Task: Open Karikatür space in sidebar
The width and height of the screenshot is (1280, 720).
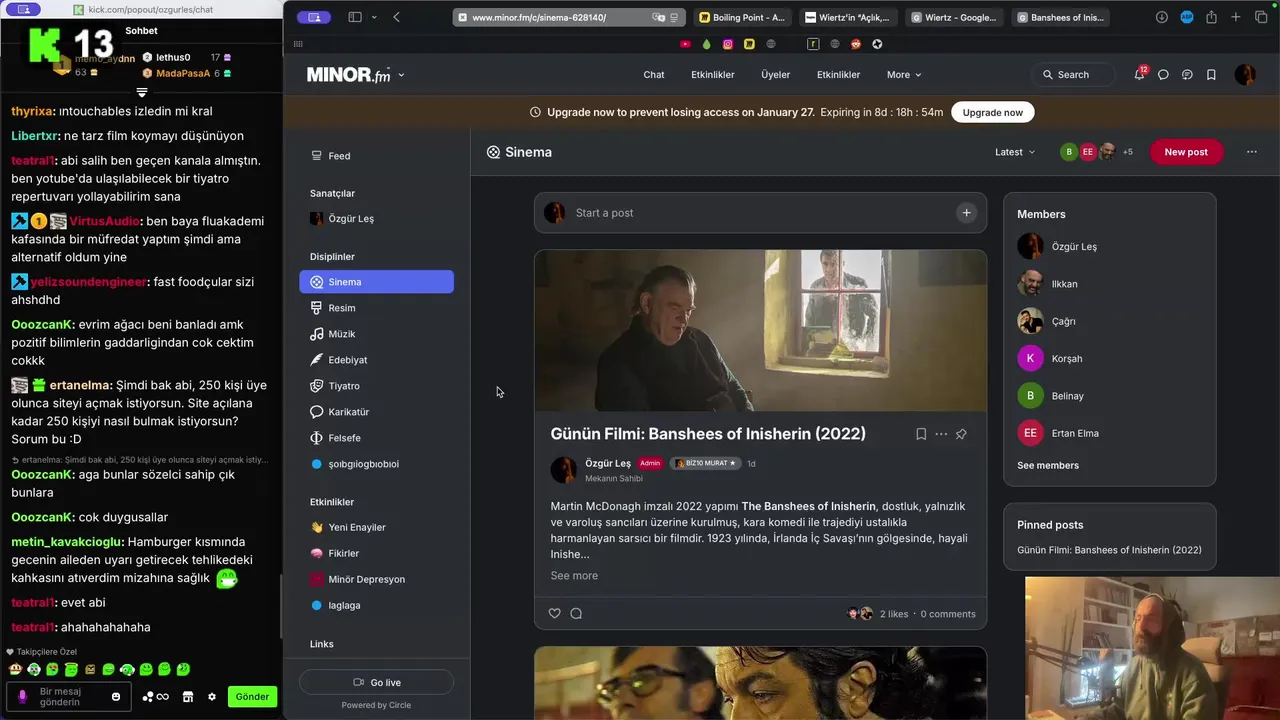Action: pos(376,412)
